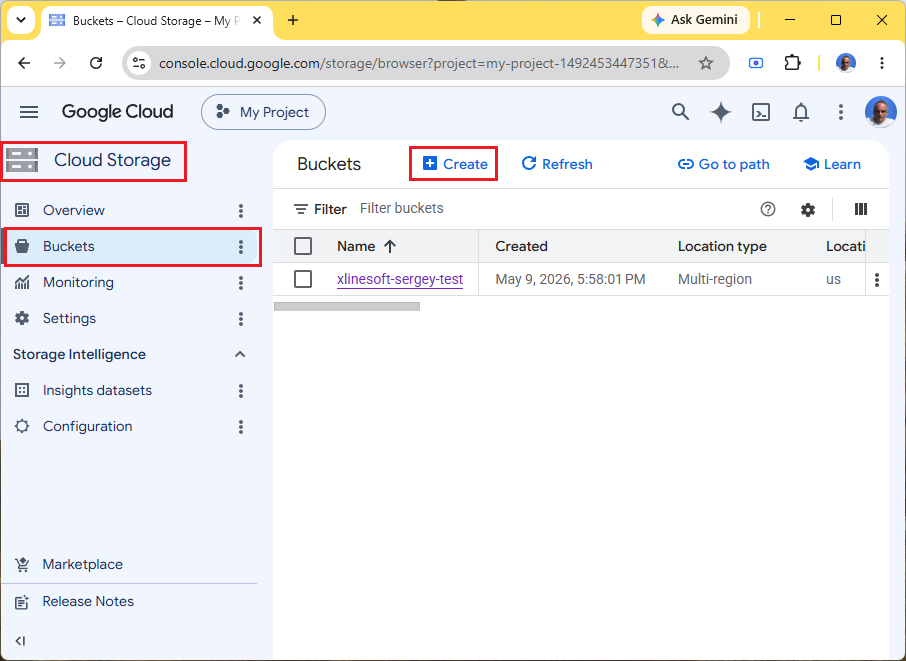Sort by Name ascending arrow
The height and width of the screenshot is (661, 906).
pos(390,247)
